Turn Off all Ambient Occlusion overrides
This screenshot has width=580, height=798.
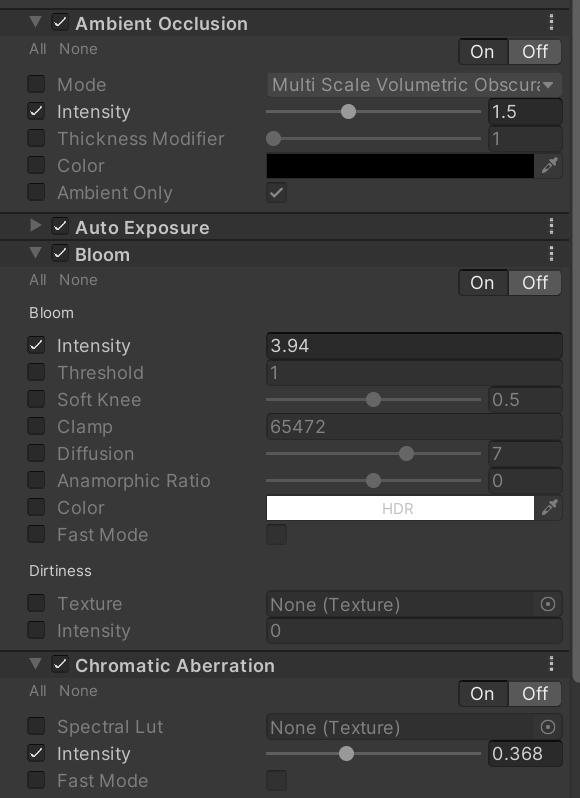(535, 51)
